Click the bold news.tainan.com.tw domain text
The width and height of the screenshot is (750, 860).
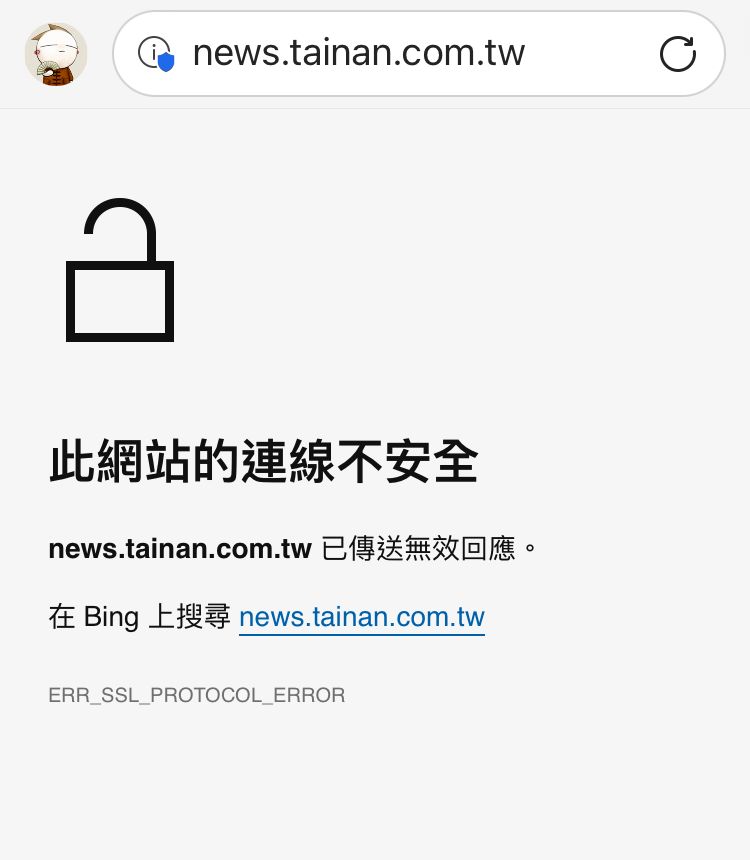click(180, 548)
